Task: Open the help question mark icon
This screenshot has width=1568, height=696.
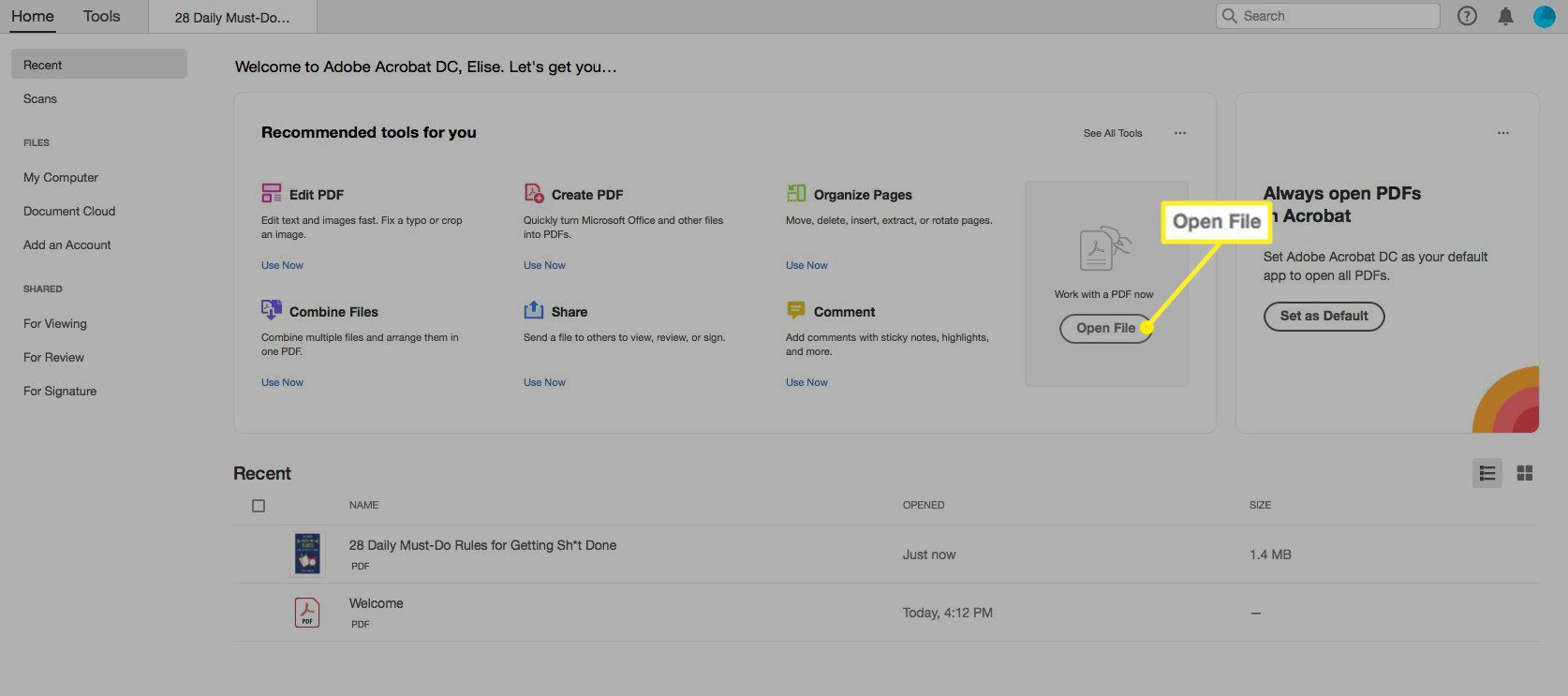Action: tap(1467, 16)
